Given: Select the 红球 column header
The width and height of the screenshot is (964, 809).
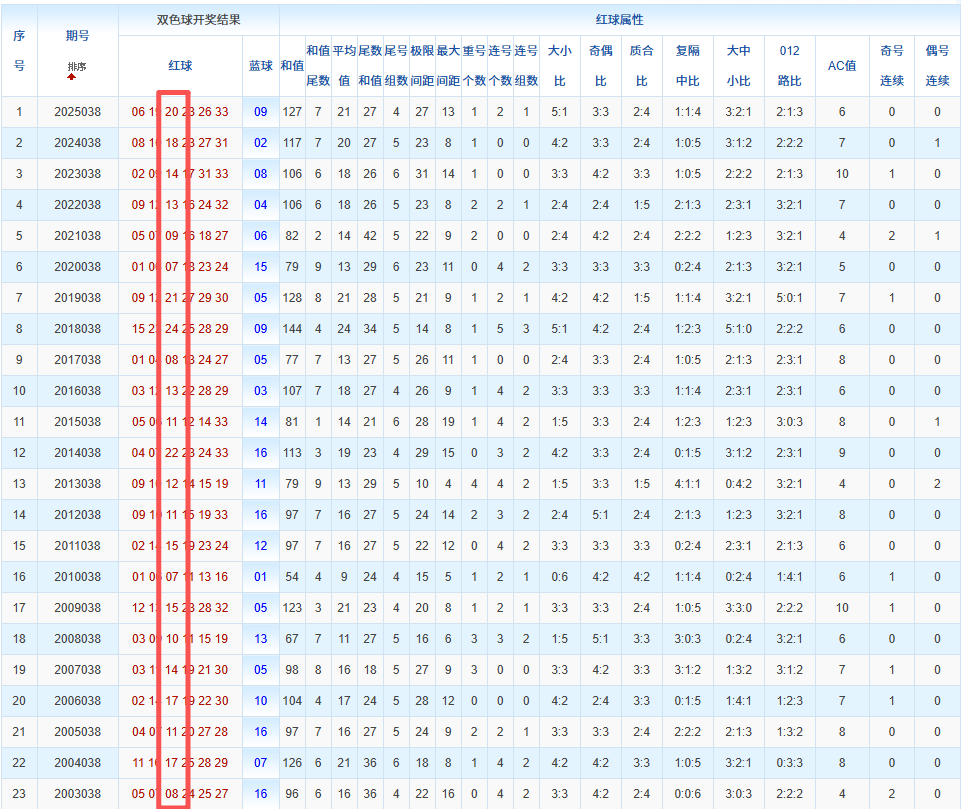Looking at the screenshot, I should [x=180, y=65].
